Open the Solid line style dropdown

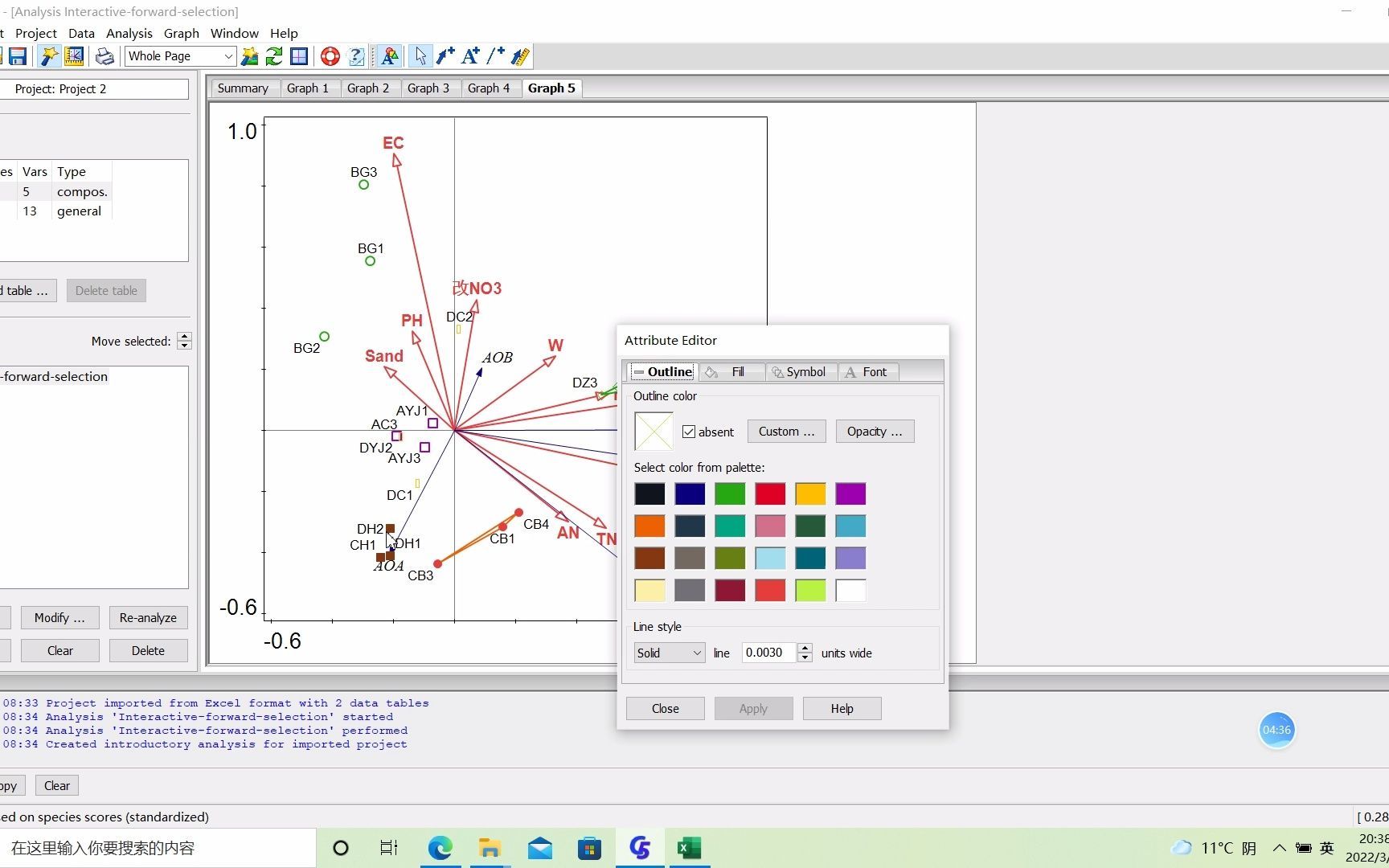coord(670,653)
